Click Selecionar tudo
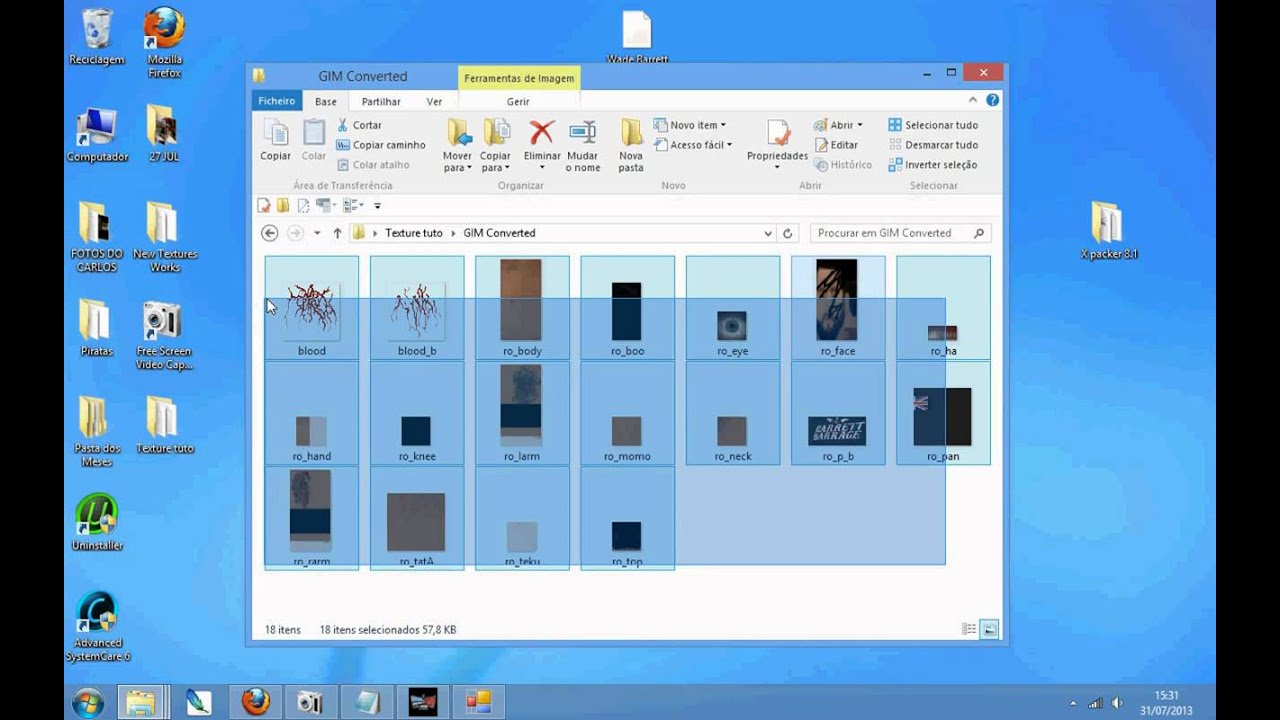Viewport: 1280px width, 720px height. point(933,125)
